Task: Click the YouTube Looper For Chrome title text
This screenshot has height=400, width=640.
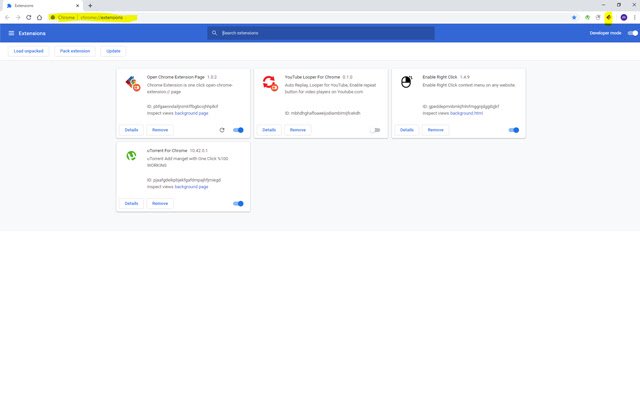Action: pyautogui.click(x=312, y=77)
